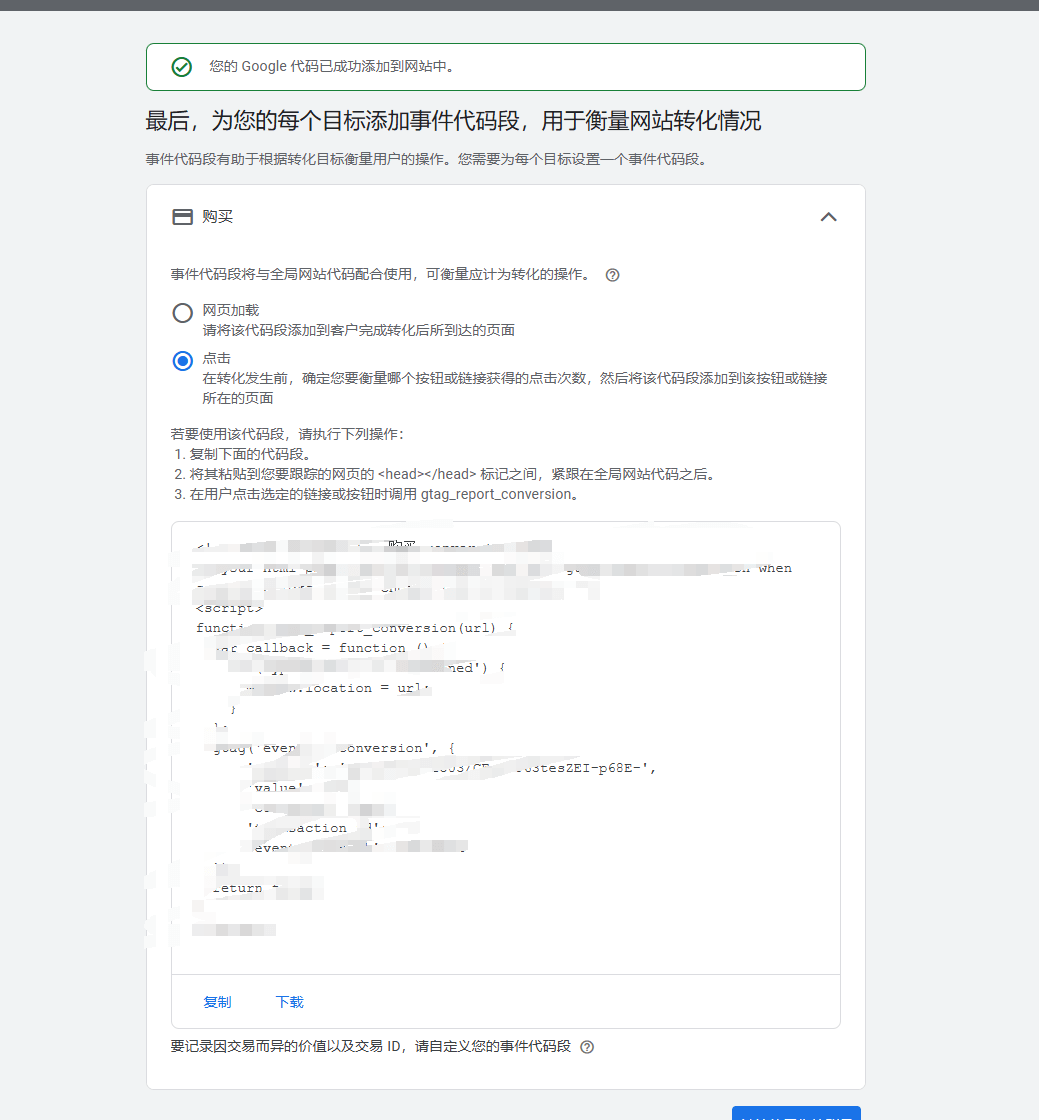Click the description 请将该代码段添加到客户完成转化后所到达的页面
The height and width of the screenshot is (1120, 1039).
pos(358,330)
